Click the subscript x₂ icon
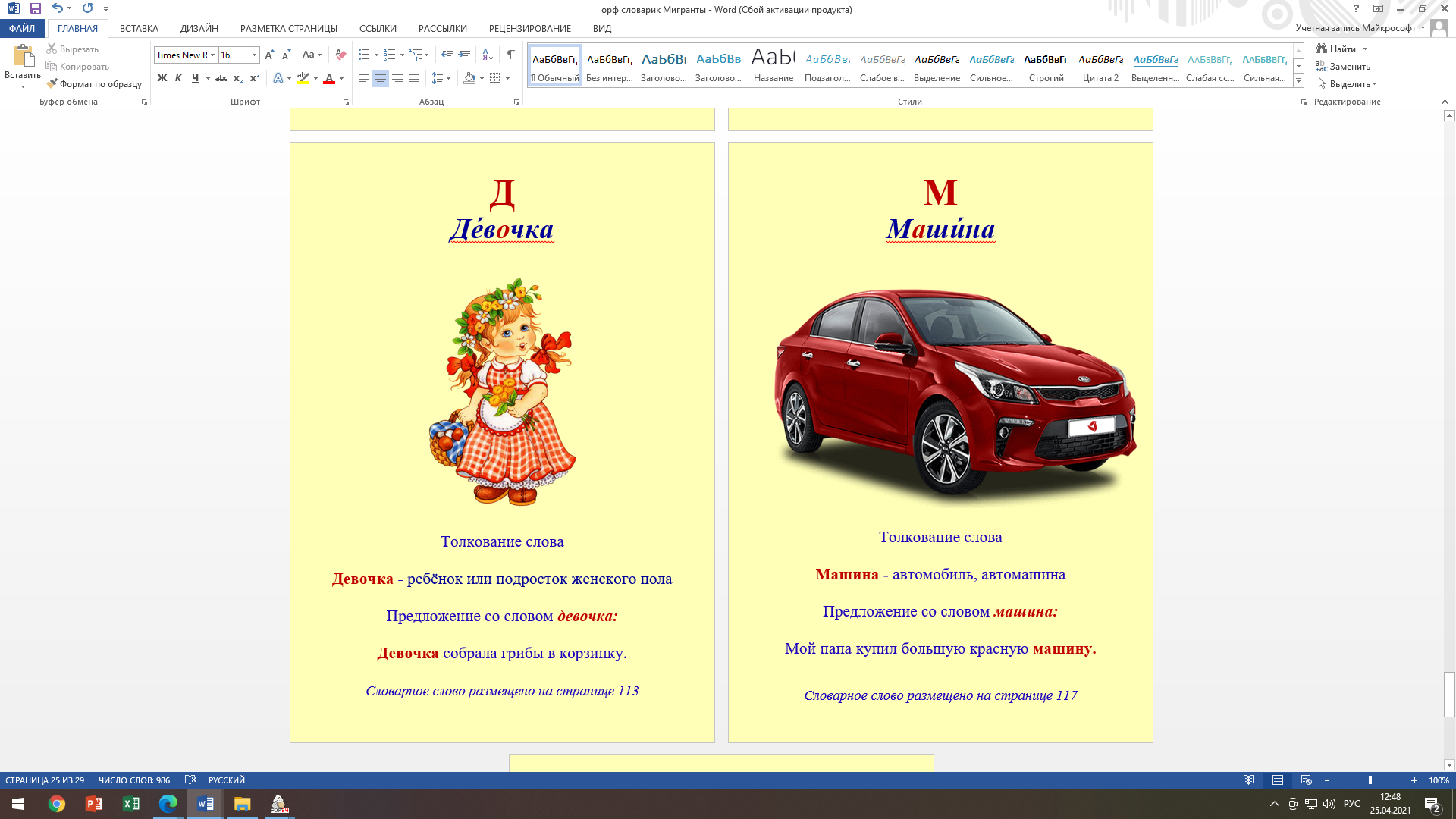This screenshot has height=819, width=1456. [x=238, y=78]
